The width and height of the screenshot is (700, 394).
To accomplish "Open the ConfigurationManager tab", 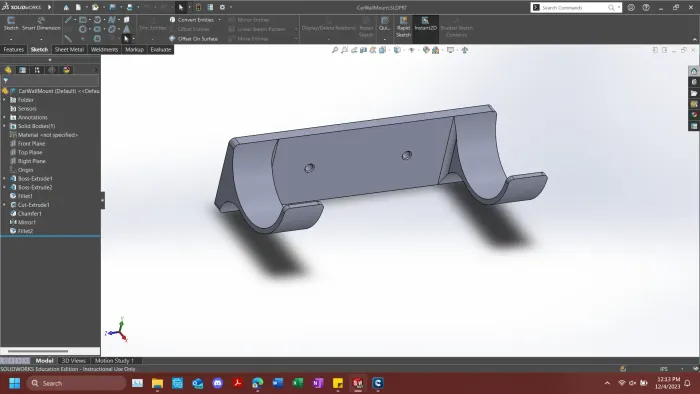I will click(37, 70).
